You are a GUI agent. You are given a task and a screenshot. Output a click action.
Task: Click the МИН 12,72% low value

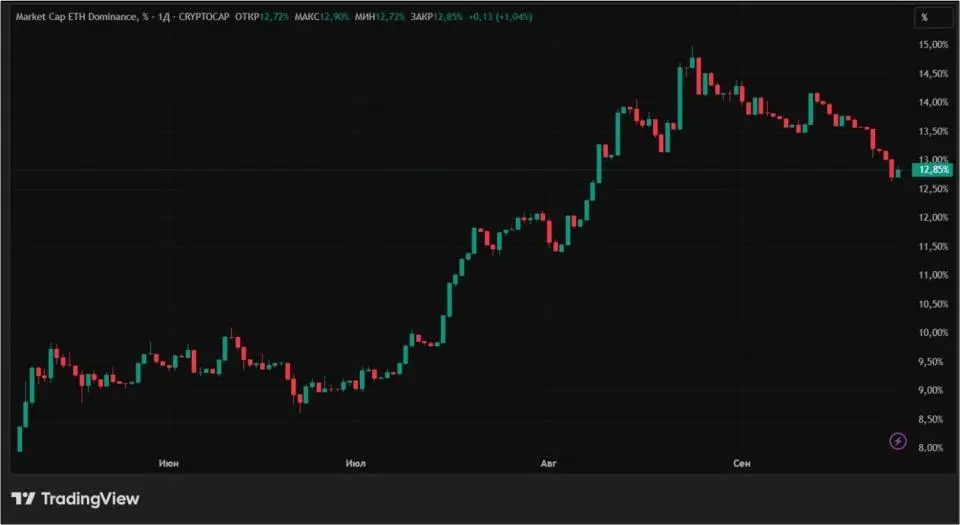click(380, 17)
